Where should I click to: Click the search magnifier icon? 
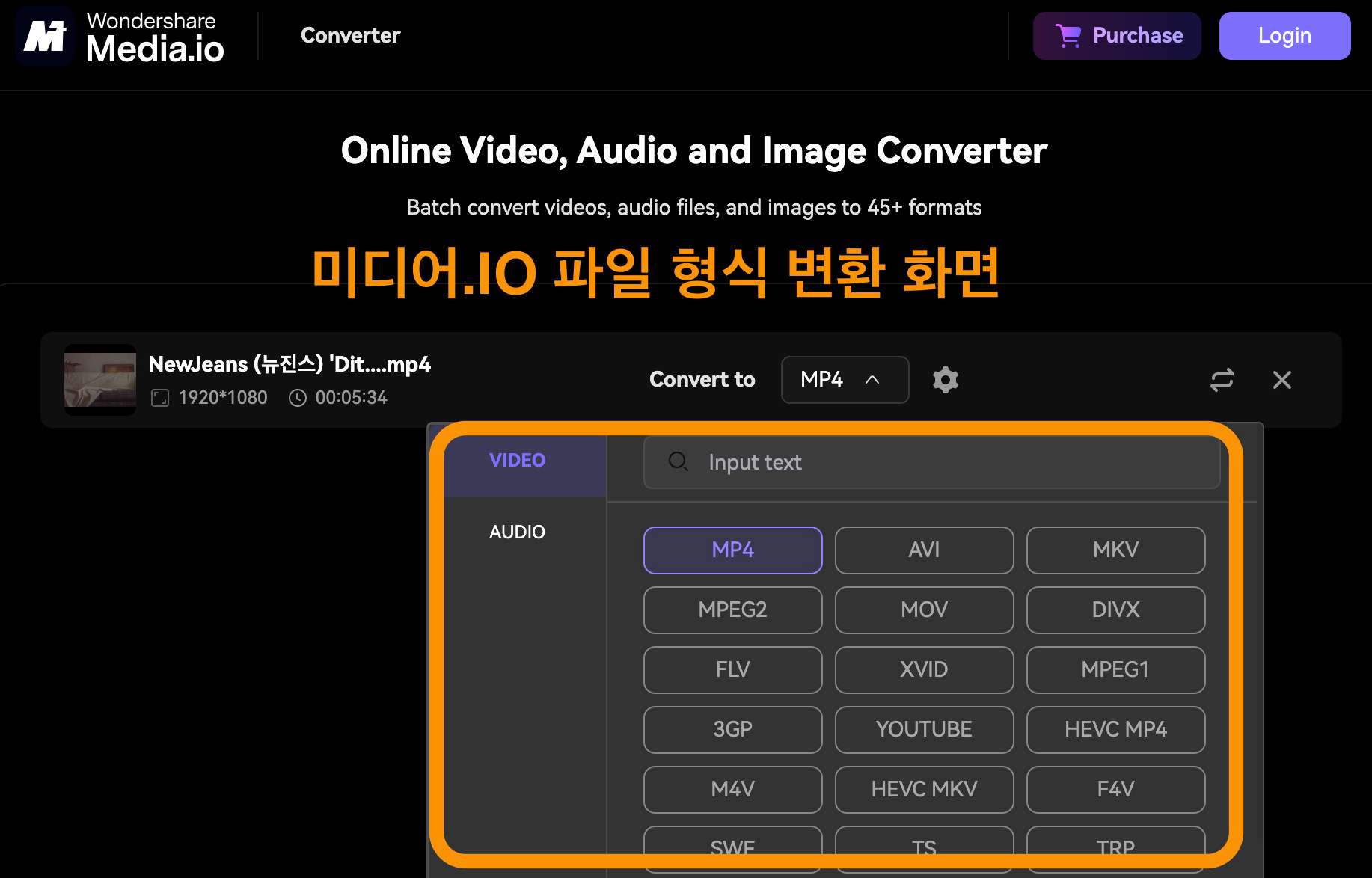pos(679,461)
